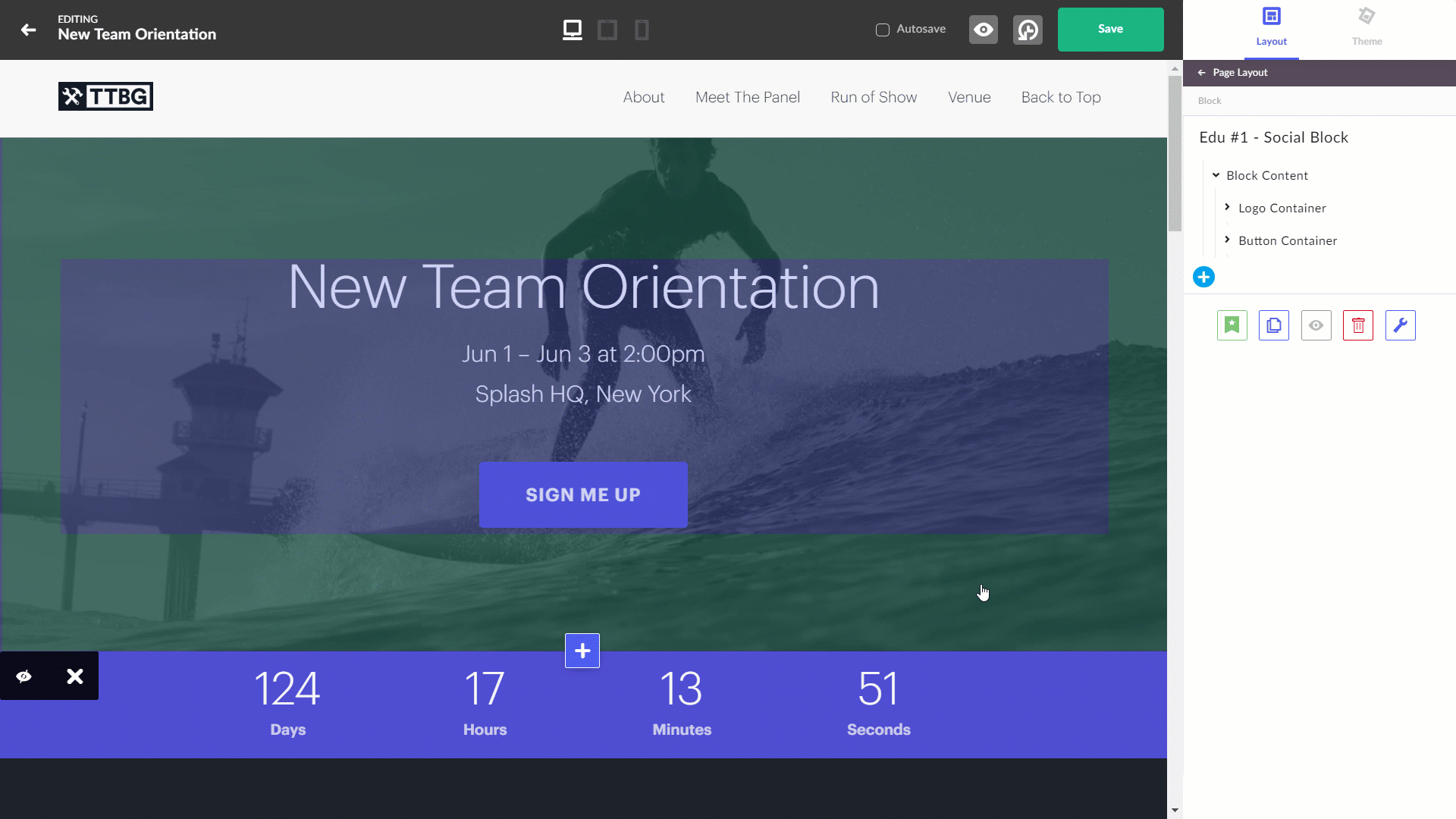
Task: Click the scrollbar down arrow
Action: (1175, 811)
